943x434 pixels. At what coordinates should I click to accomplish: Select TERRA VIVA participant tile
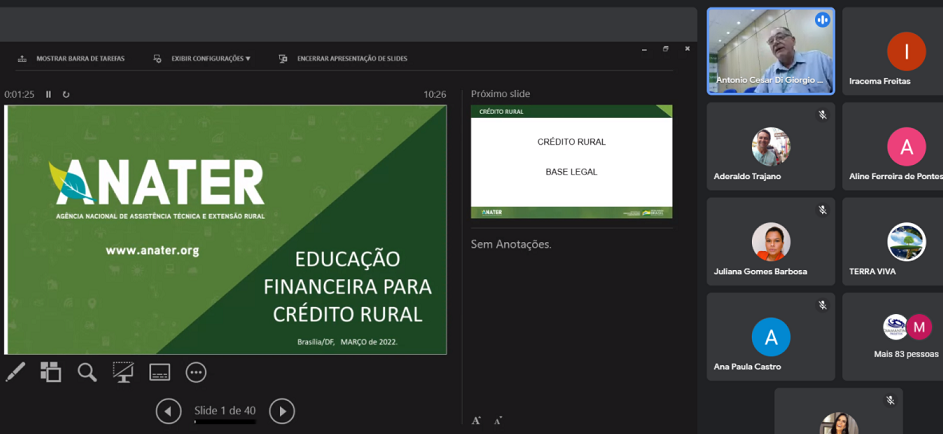[892, 241]
